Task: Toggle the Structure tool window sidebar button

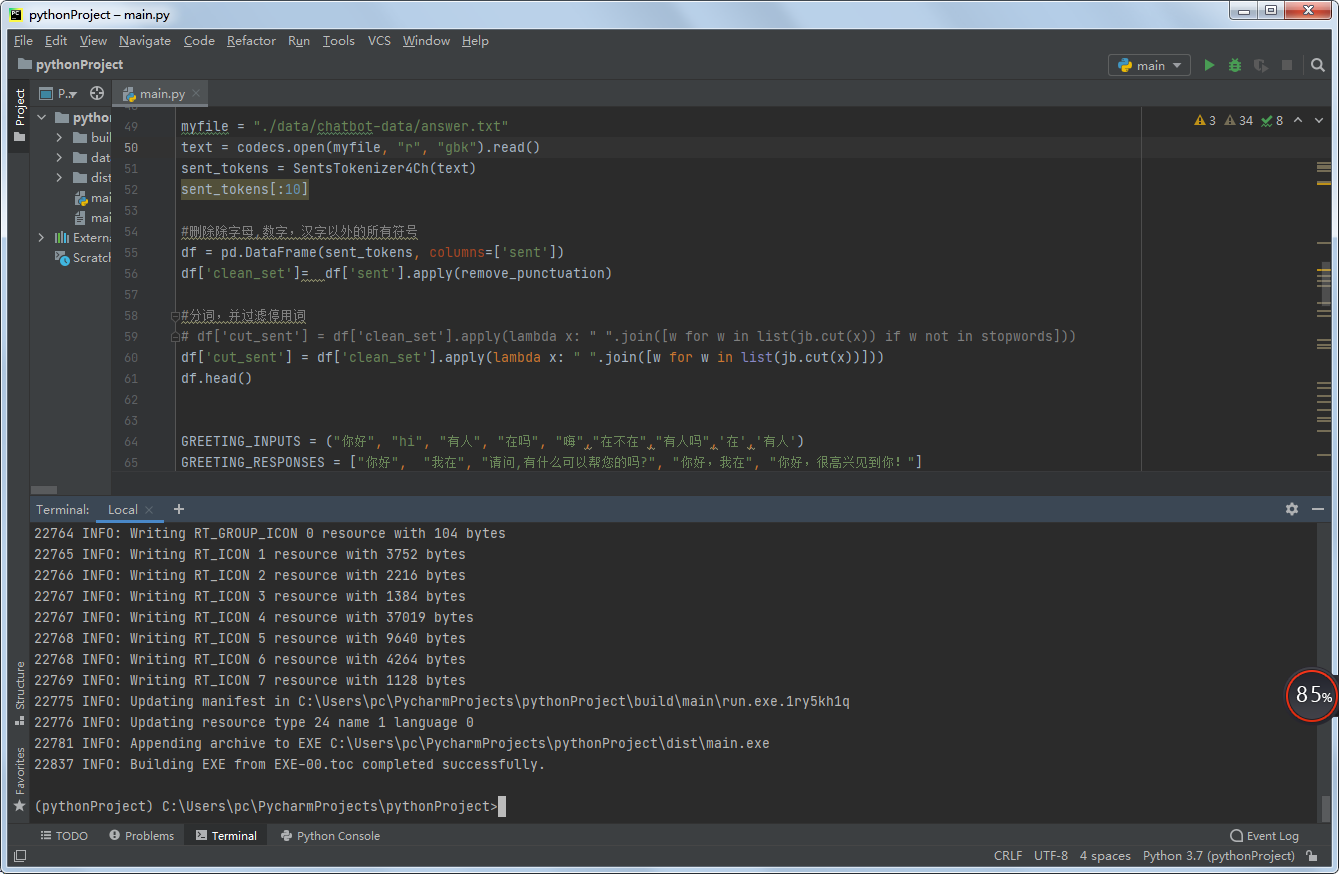Action: [x=19, y=692]
